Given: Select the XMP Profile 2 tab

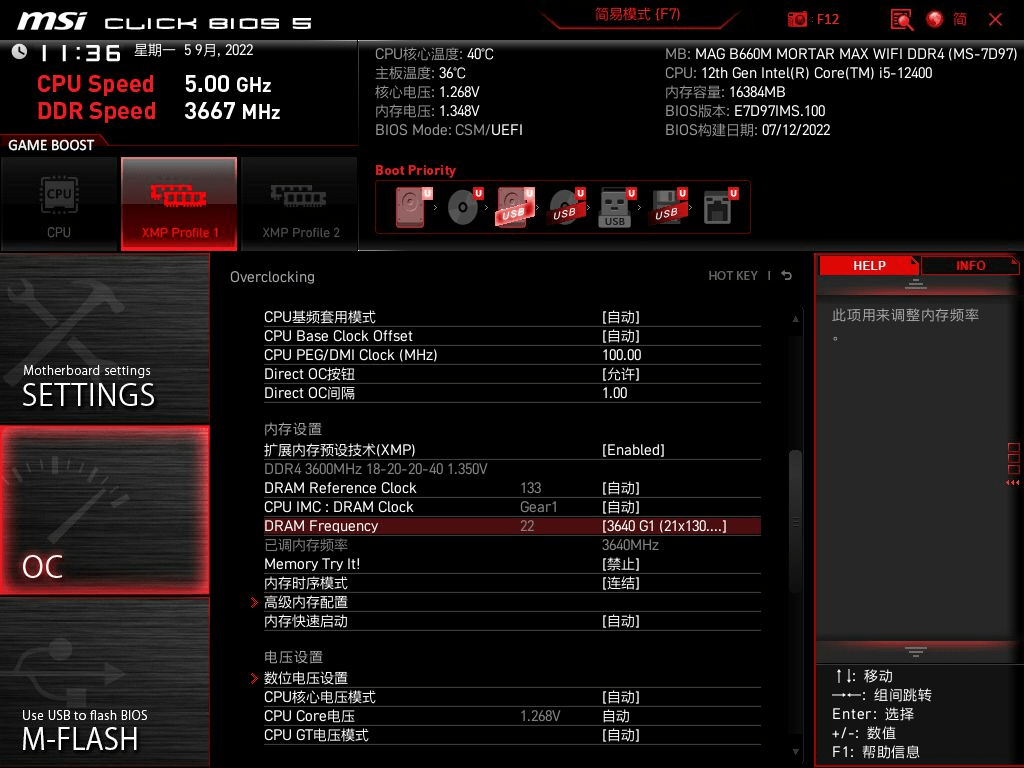Looking at the screenshot, I should (x=299, y=203).
